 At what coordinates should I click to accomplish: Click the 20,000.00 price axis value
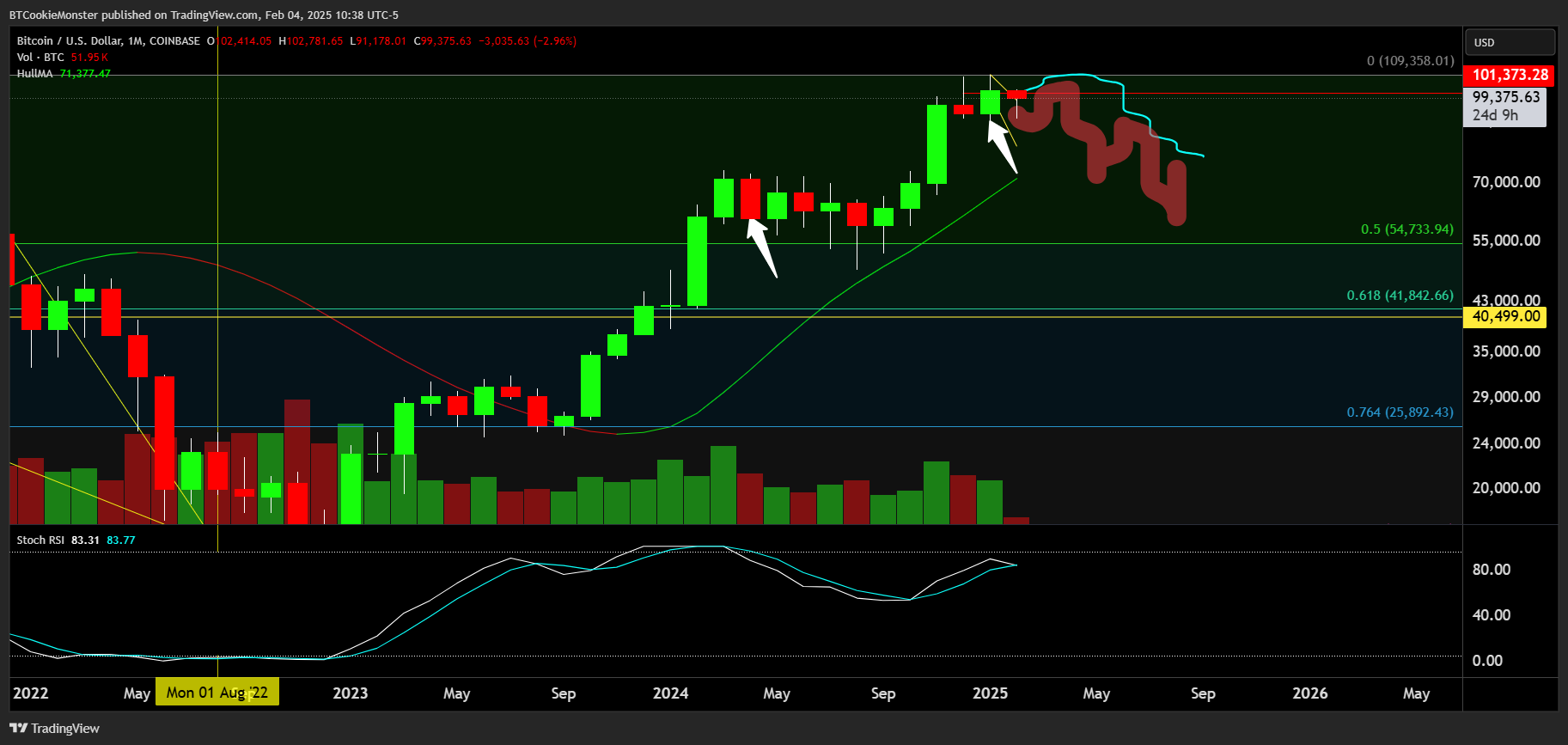point(1506,487)
